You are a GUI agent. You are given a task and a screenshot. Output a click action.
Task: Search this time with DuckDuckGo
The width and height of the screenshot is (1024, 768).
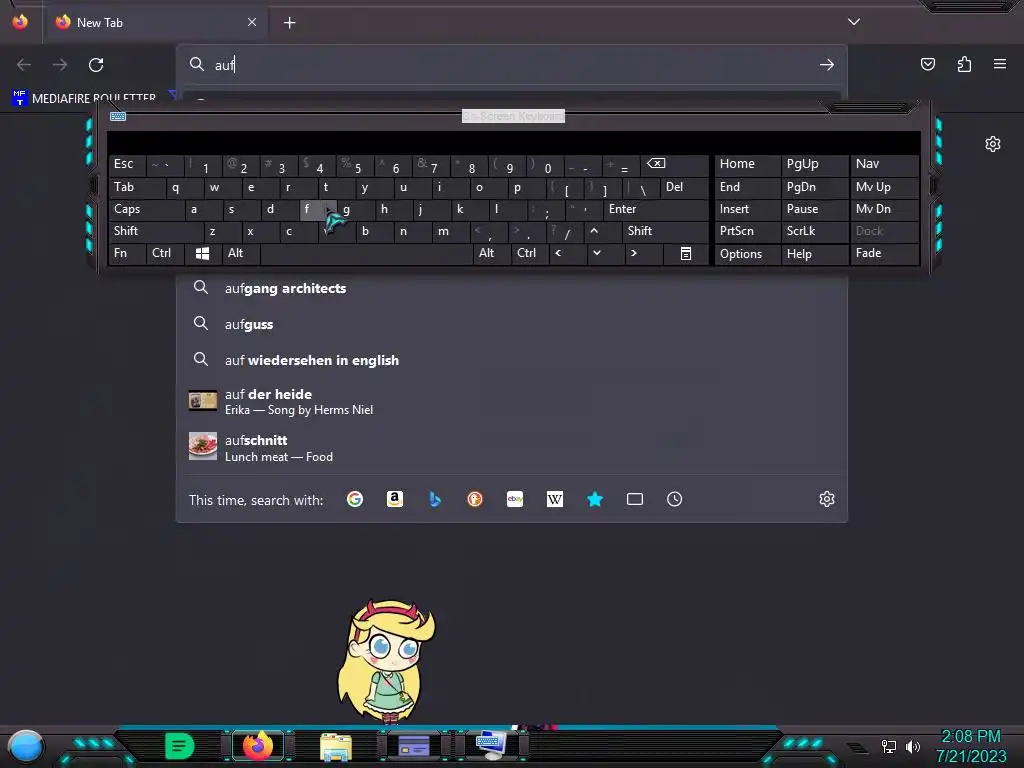coord(475,500)
